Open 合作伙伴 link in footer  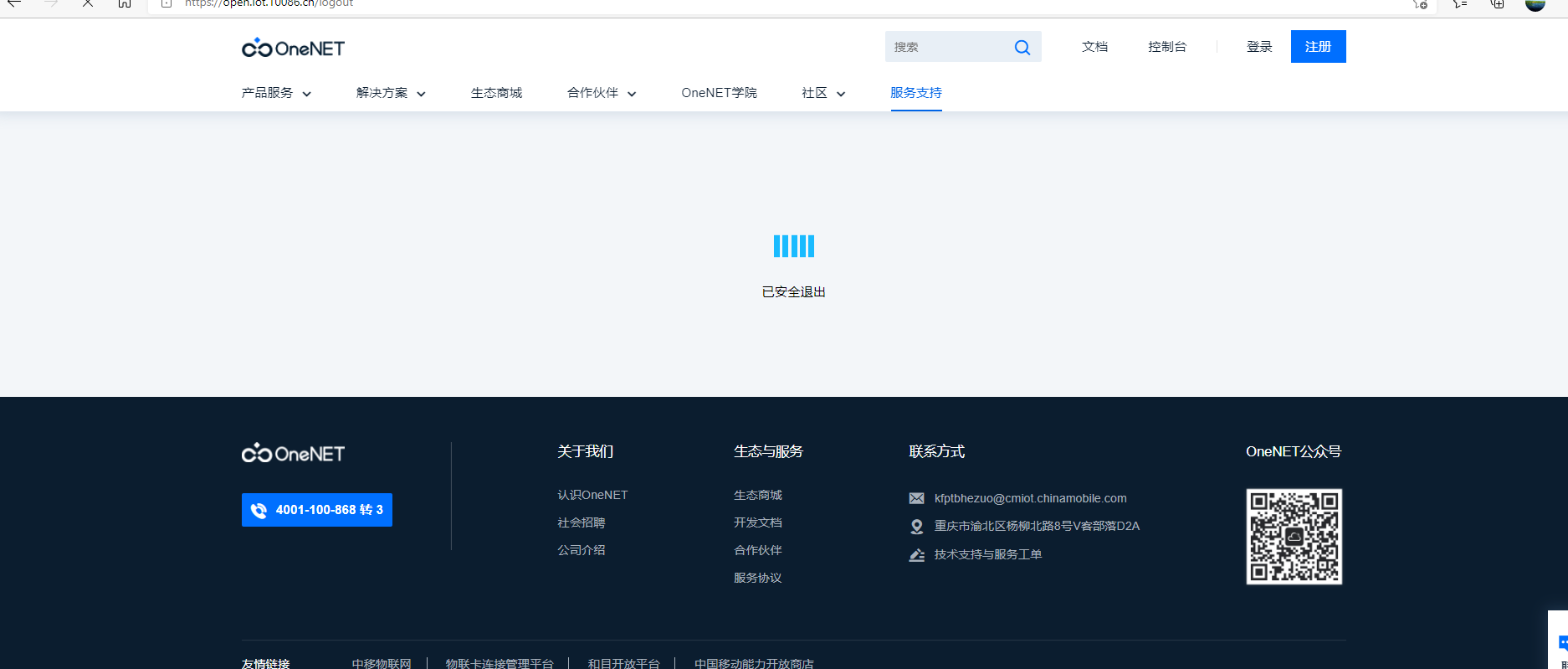point(758,550)
